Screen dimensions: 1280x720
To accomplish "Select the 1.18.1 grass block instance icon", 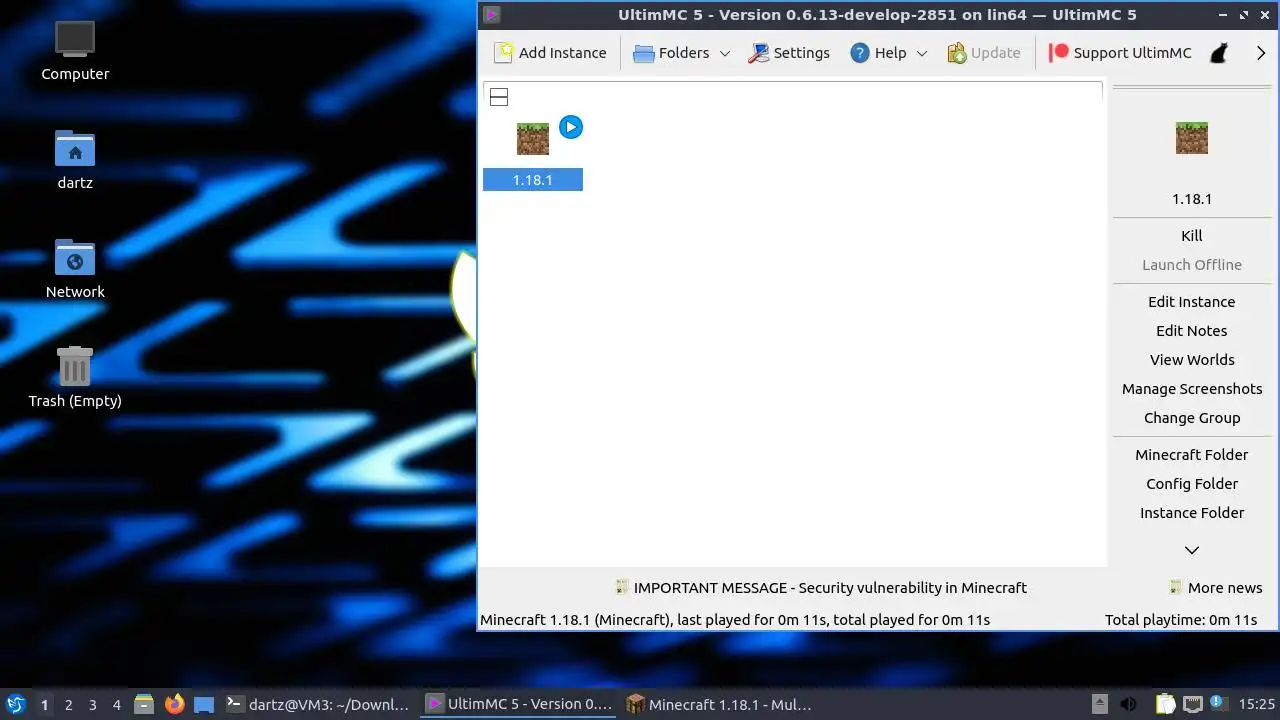I will click(x=533, y=139).
